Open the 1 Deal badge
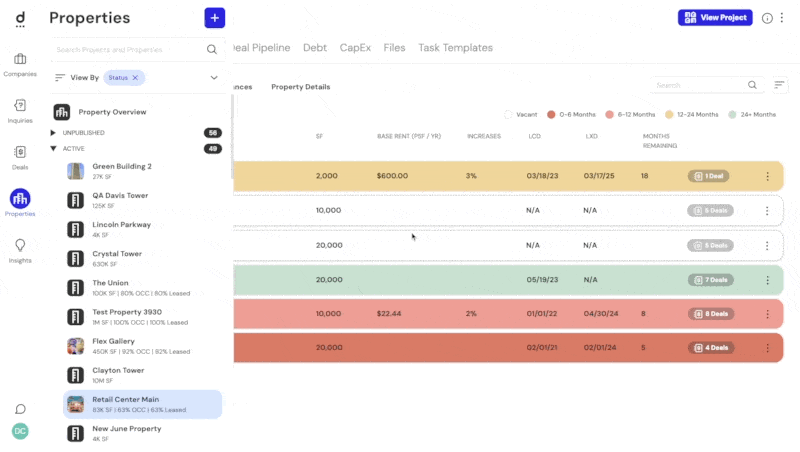The image size is (800, 452). pos(709,176)
